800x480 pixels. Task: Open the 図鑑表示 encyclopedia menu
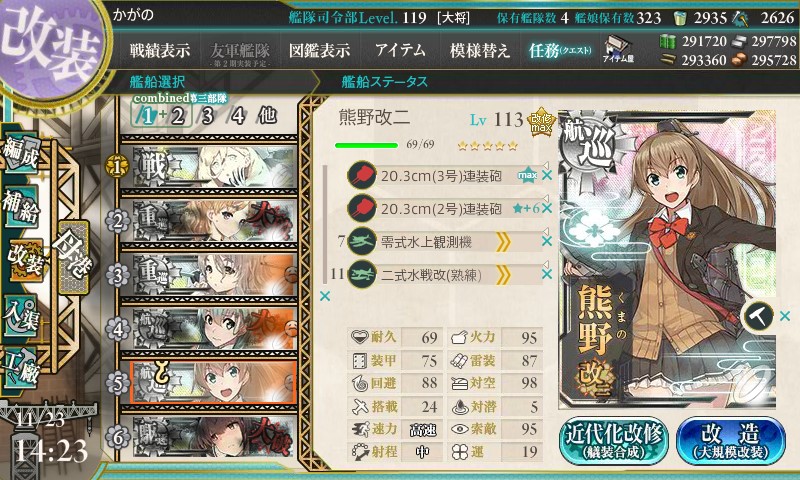tap(320, 50)
